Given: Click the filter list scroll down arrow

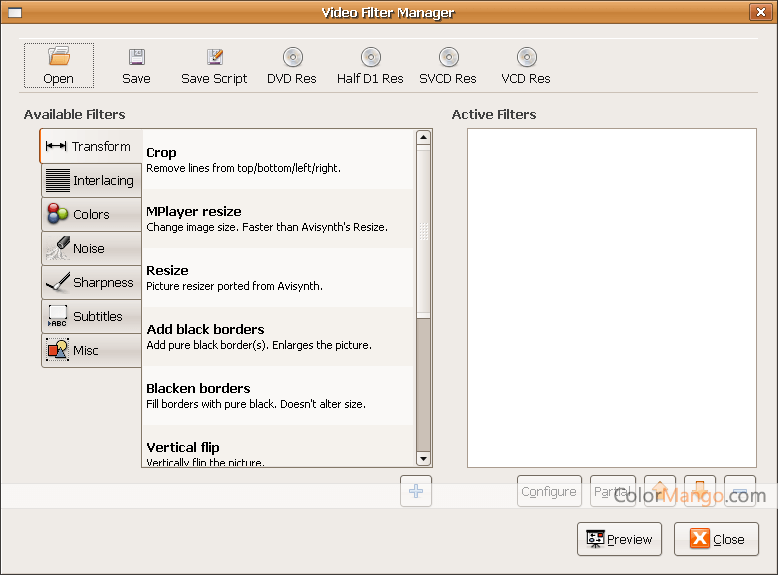Looking at the screenshot, I should tap(423, 458).
